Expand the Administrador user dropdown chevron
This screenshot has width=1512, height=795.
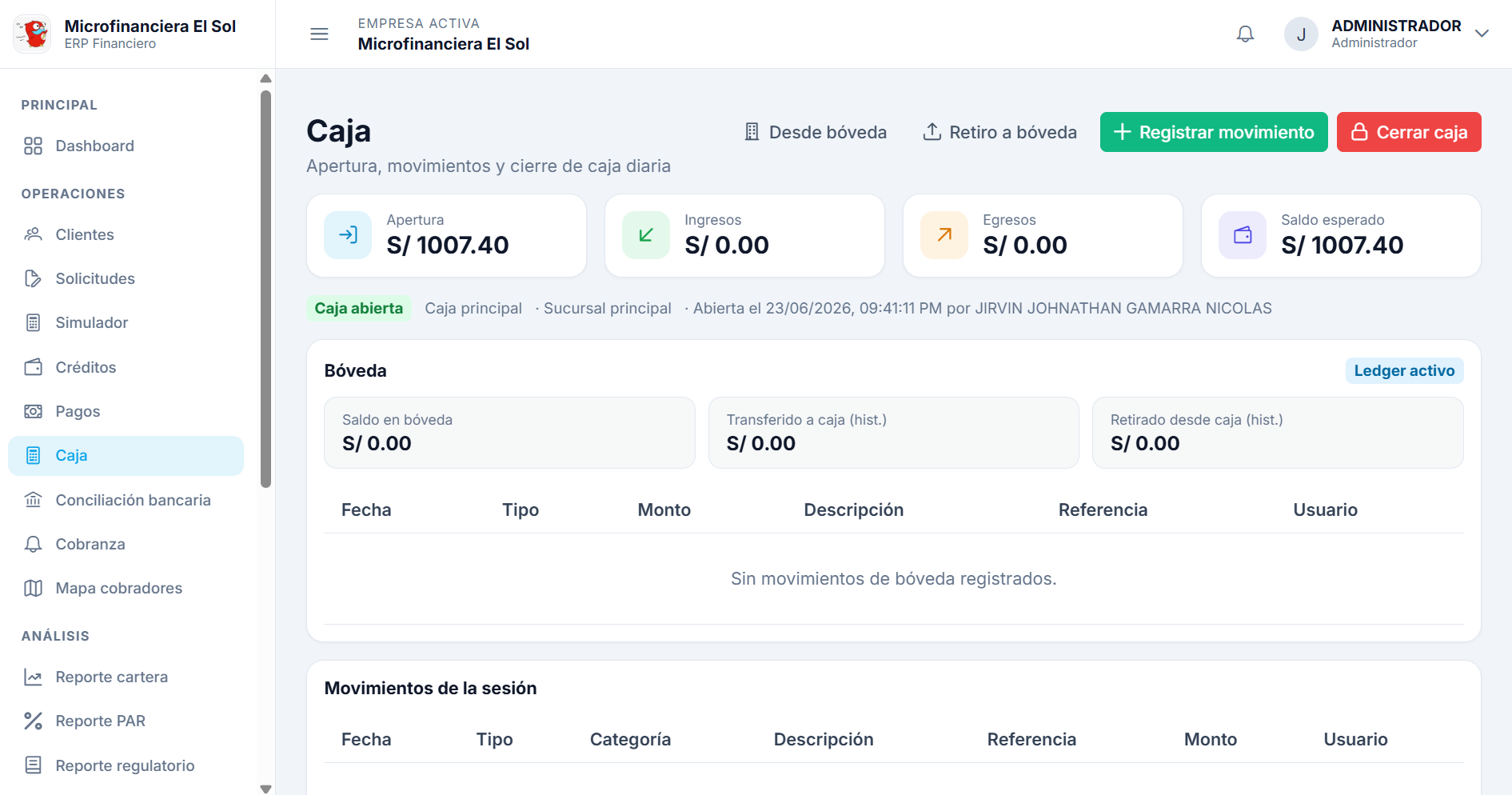[x=1482, y=34]
